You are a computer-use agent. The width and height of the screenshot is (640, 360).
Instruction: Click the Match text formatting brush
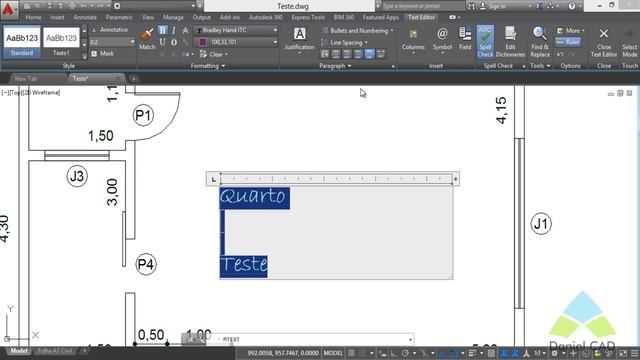pos(147,38)
